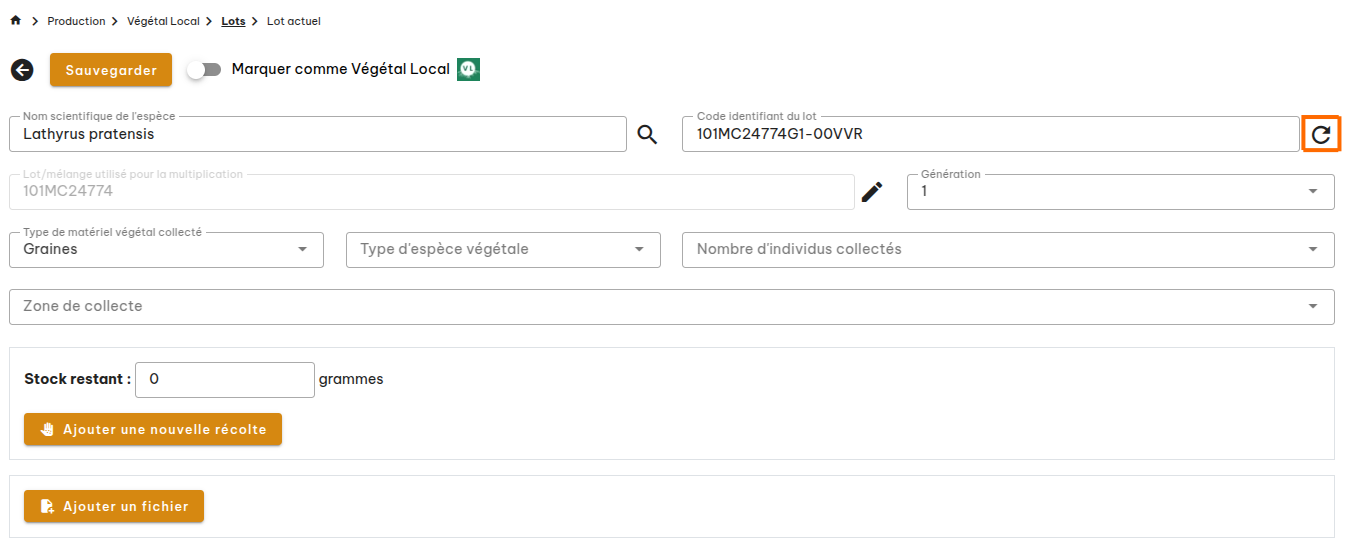The image size is (1346, 553).
Task: Open Lots breadcrumb link
Action: coord(233,21)
